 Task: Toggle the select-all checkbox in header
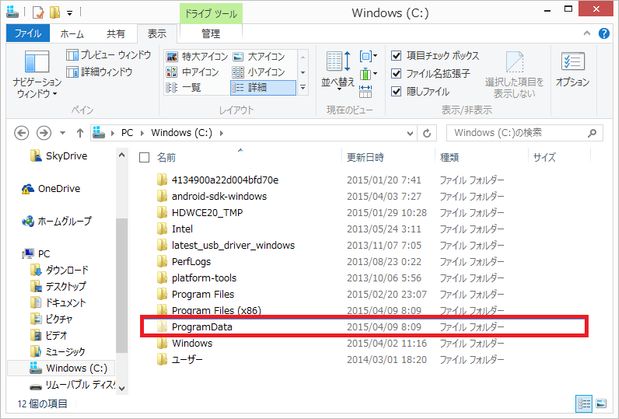coord(144,158)
